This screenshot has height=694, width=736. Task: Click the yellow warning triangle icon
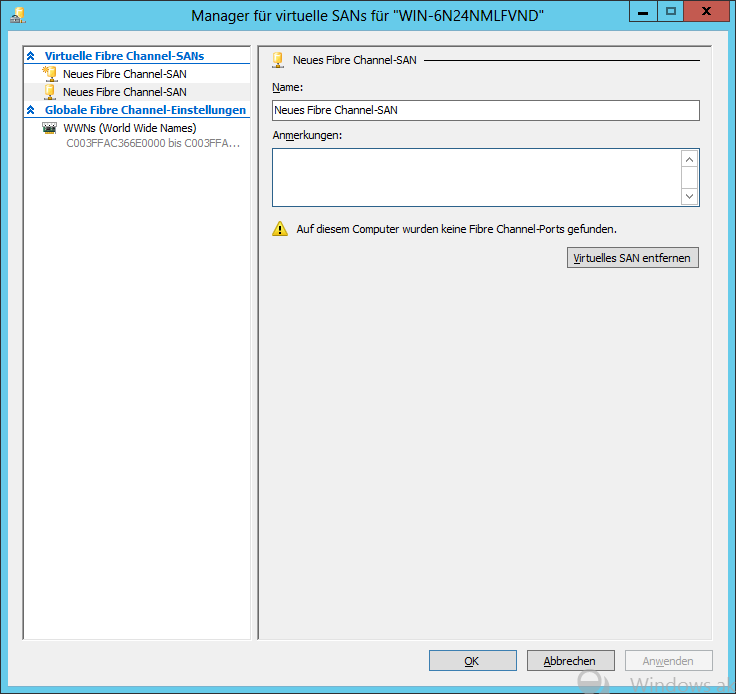(280, 229)
